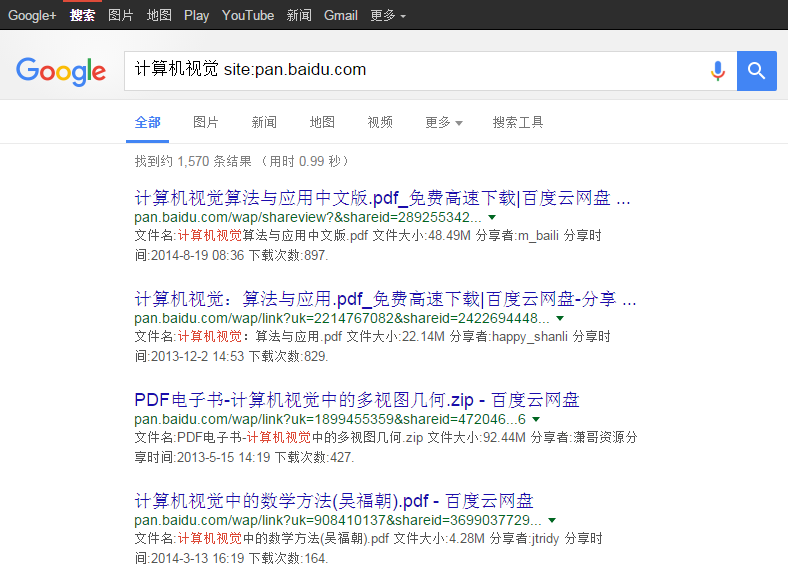The height and width of the screenshot is (586, 788).
Task: Click URL with uk=1899455359
Action: 330,420
